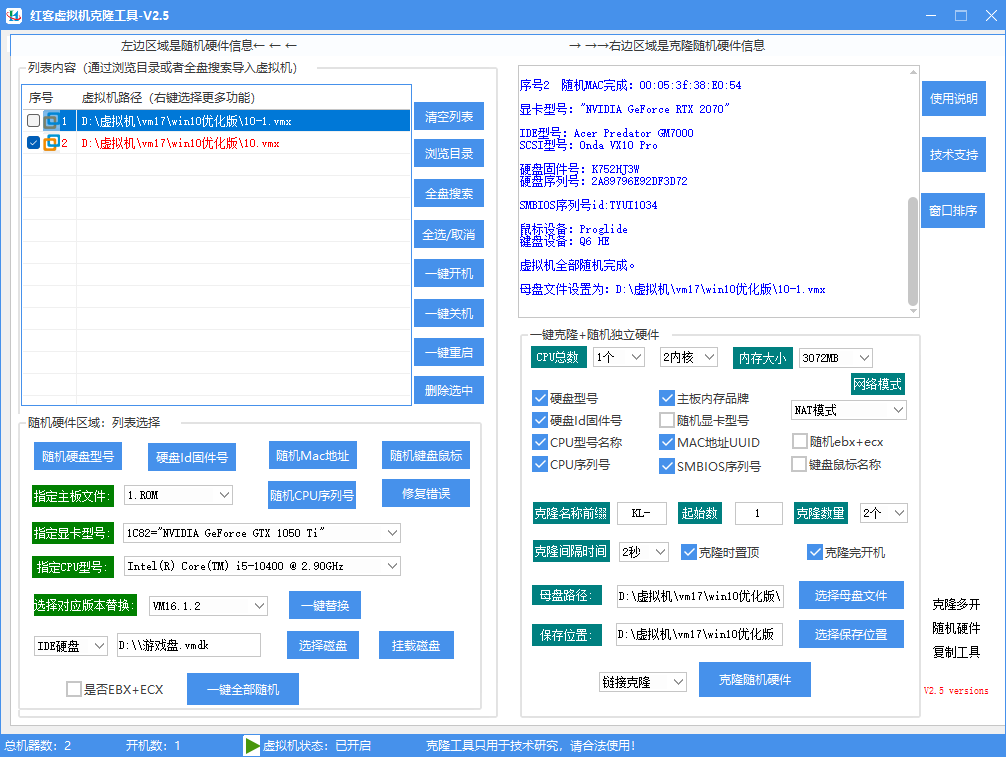Toggle the 是否EBX+ECX checkbox

(x=74, y=689)
